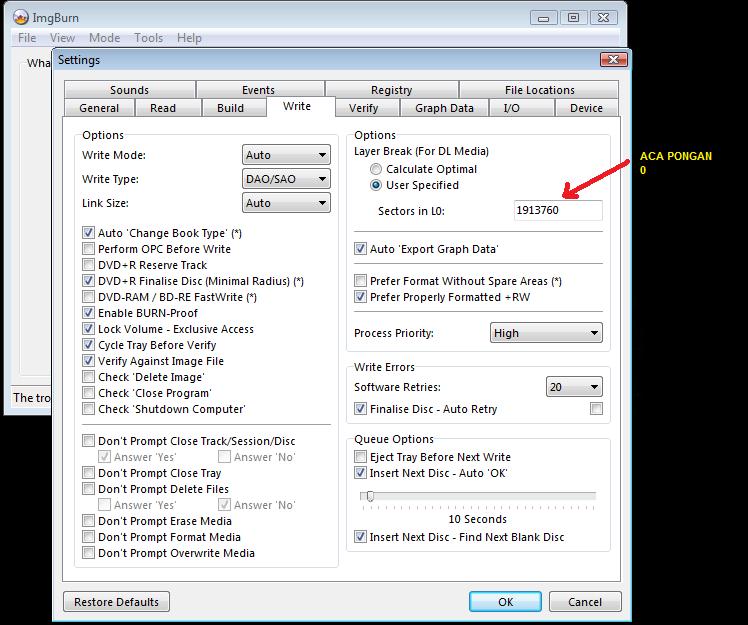Screen dimensions: 748x625
Task: Switch to the Sounds tab
Action: pos(129,90)
